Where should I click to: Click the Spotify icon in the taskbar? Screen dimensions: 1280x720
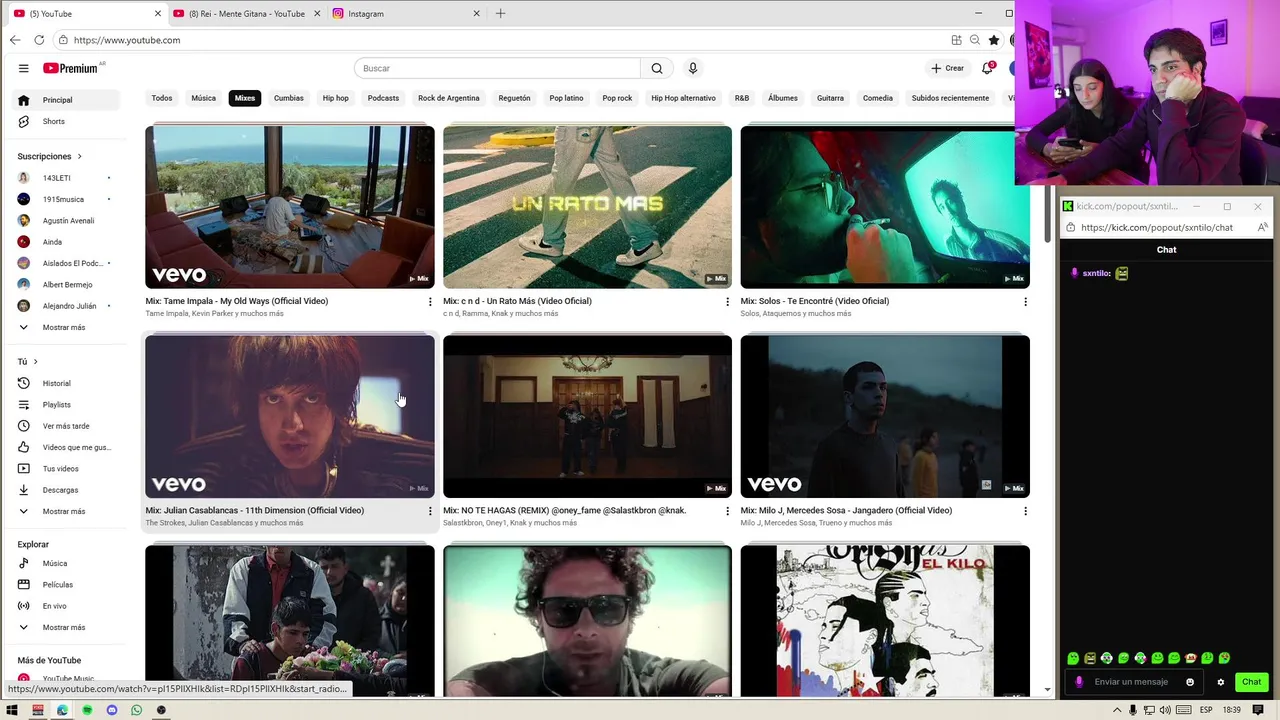coord(87,710)
